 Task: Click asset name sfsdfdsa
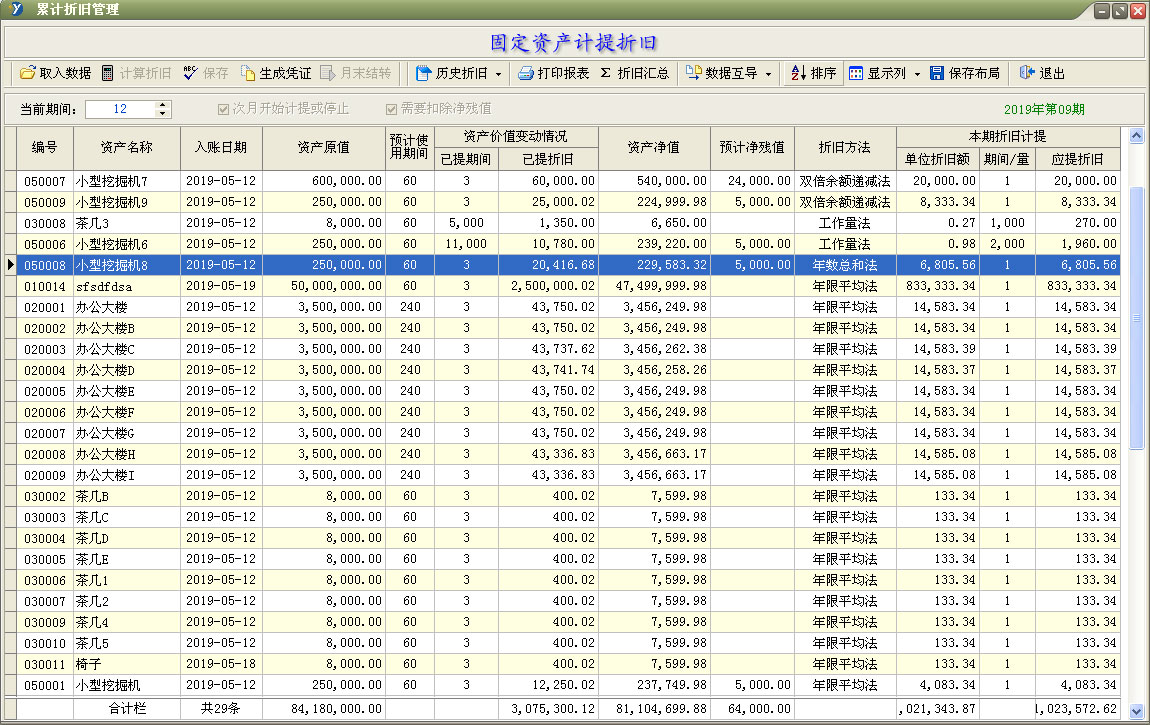(104, 286)
